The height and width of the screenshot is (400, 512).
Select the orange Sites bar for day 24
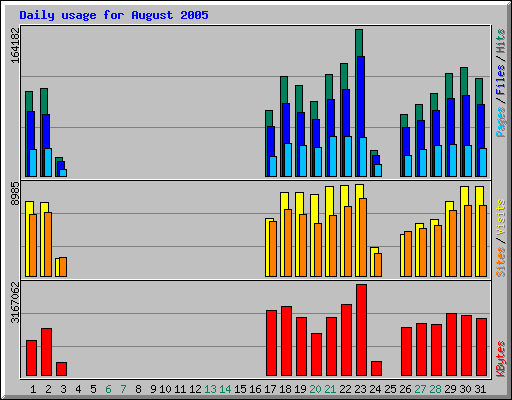click(x=378, y=265)
